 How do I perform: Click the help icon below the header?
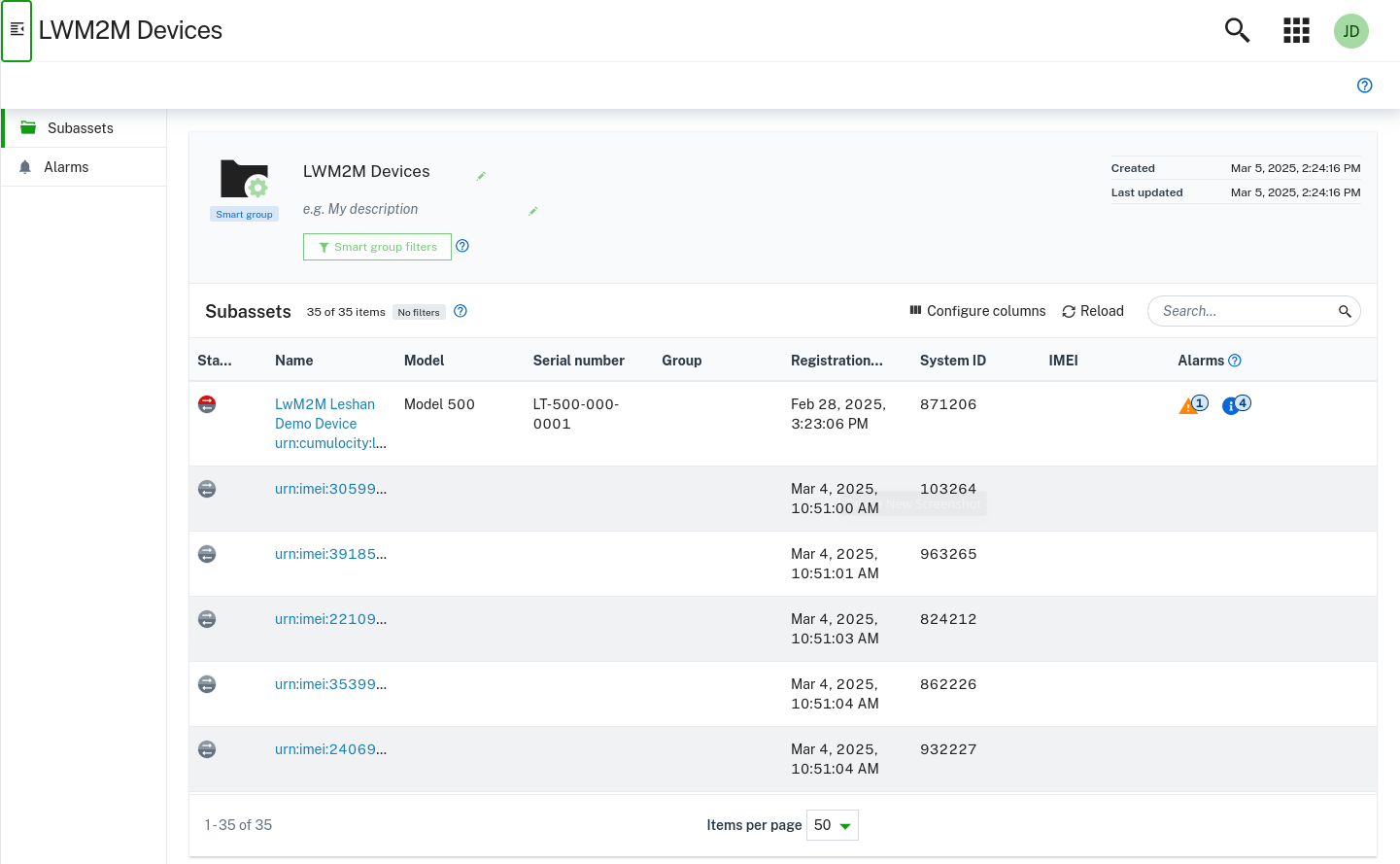coord(1364,86)
